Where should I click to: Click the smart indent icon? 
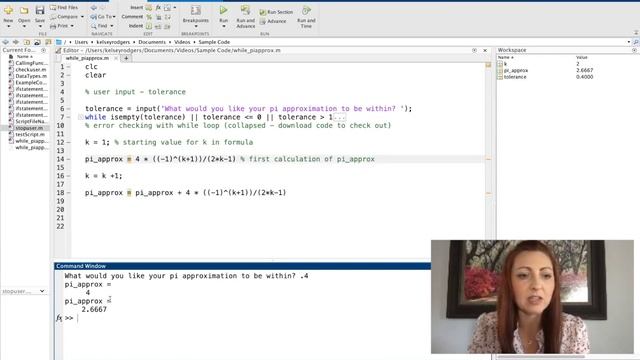(149, 26)
